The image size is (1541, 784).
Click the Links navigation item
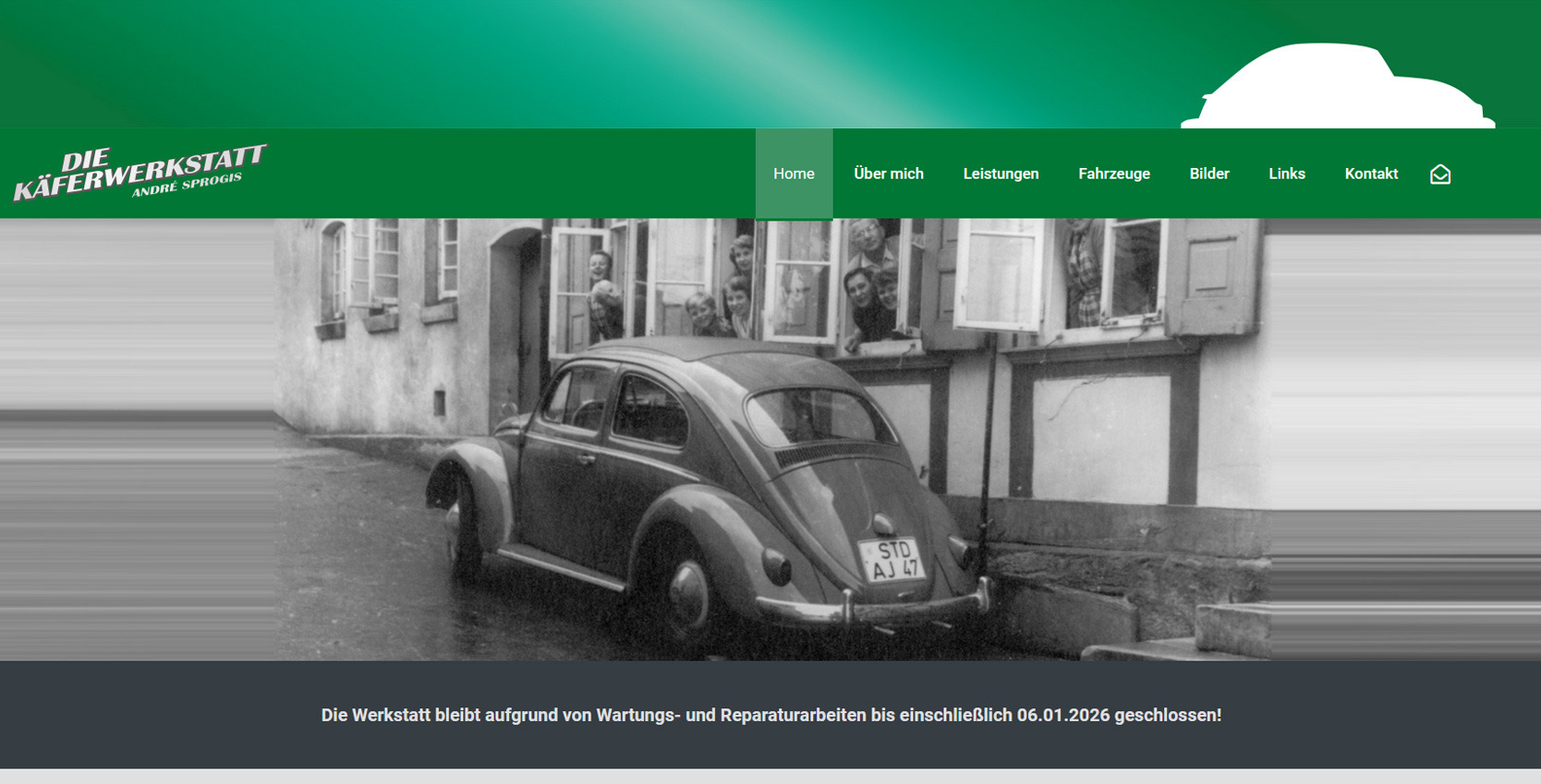coord(1286,174)
